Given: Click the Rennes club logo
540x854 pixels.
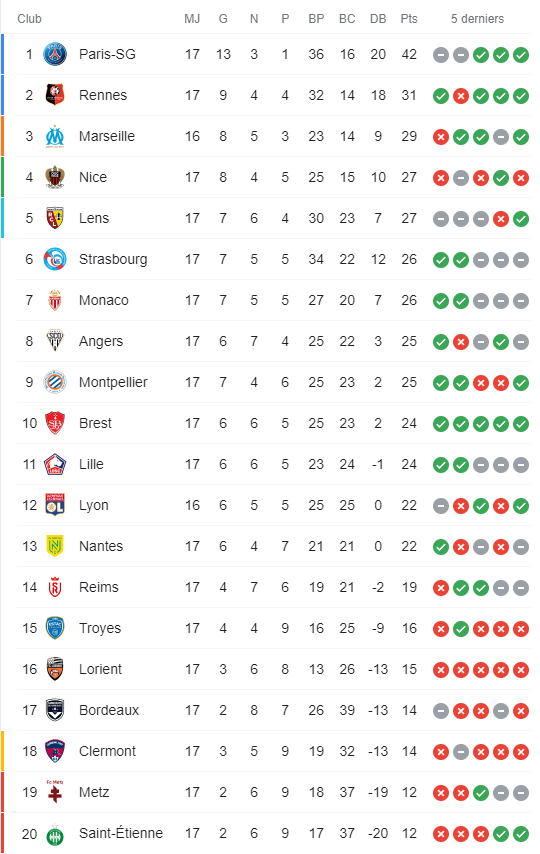Looking at the screenshot, I should tap(54, 95).
